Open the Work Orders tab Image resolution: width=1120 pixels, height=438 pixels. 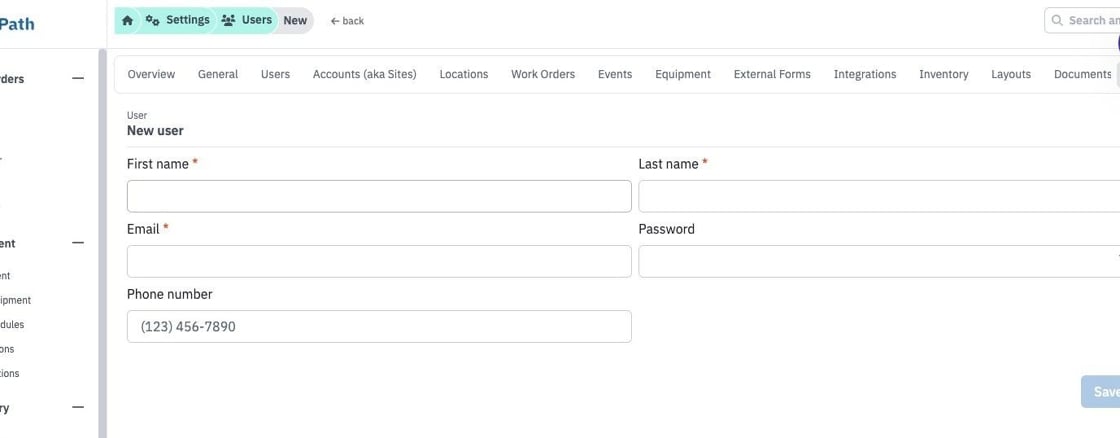coord(543,74)
